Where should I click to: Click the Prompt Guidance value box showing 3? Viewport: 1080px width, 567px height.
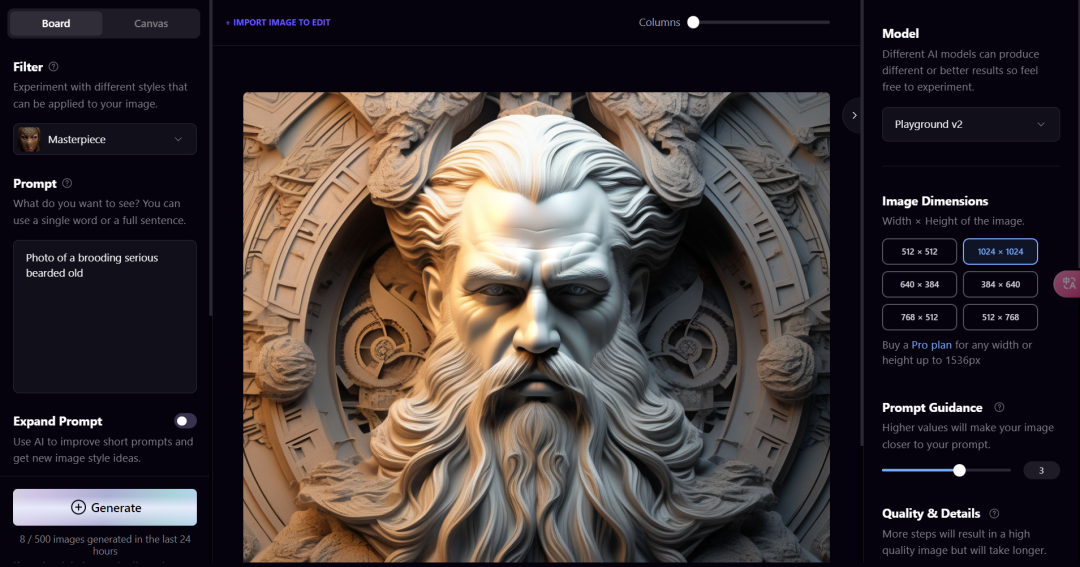click(x=1041, y=471)
